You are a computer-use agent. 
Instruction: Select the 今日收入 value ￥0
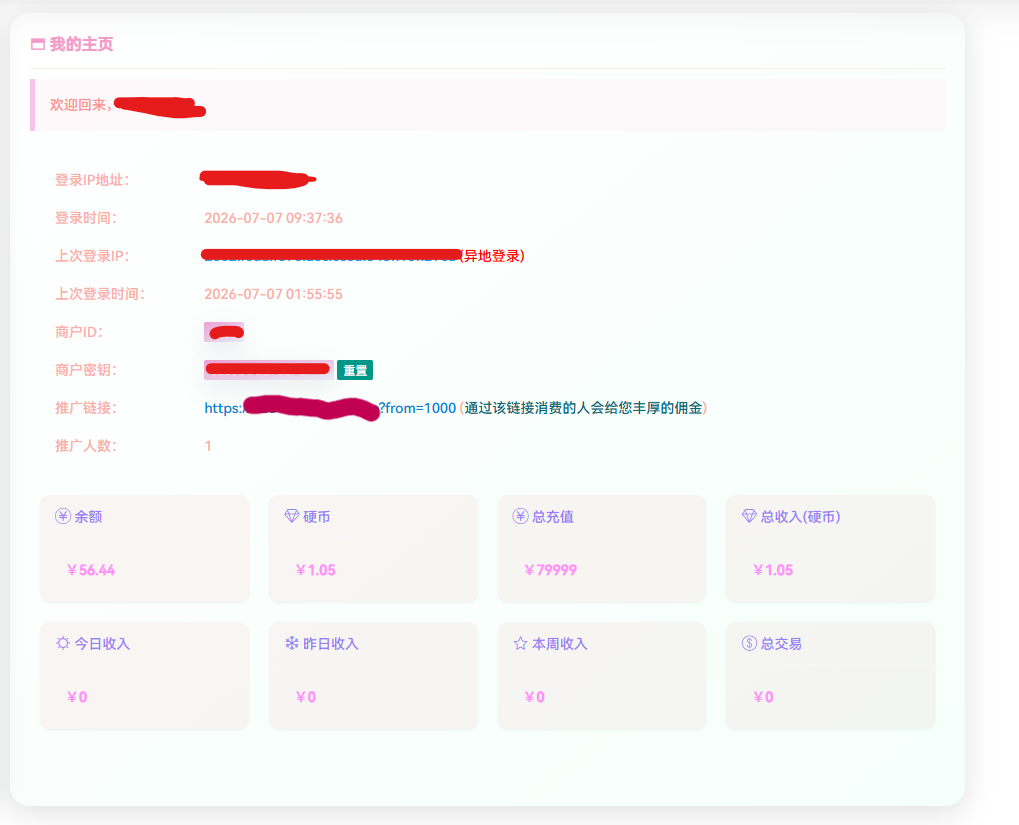point(77,697)
